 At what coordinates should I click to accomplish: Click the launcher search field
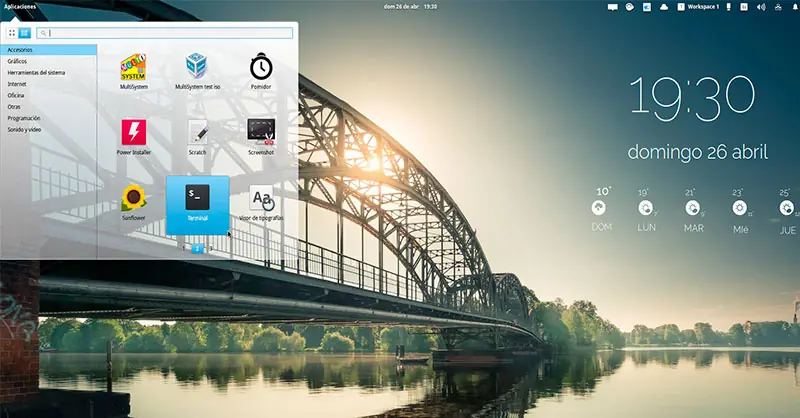164,33
